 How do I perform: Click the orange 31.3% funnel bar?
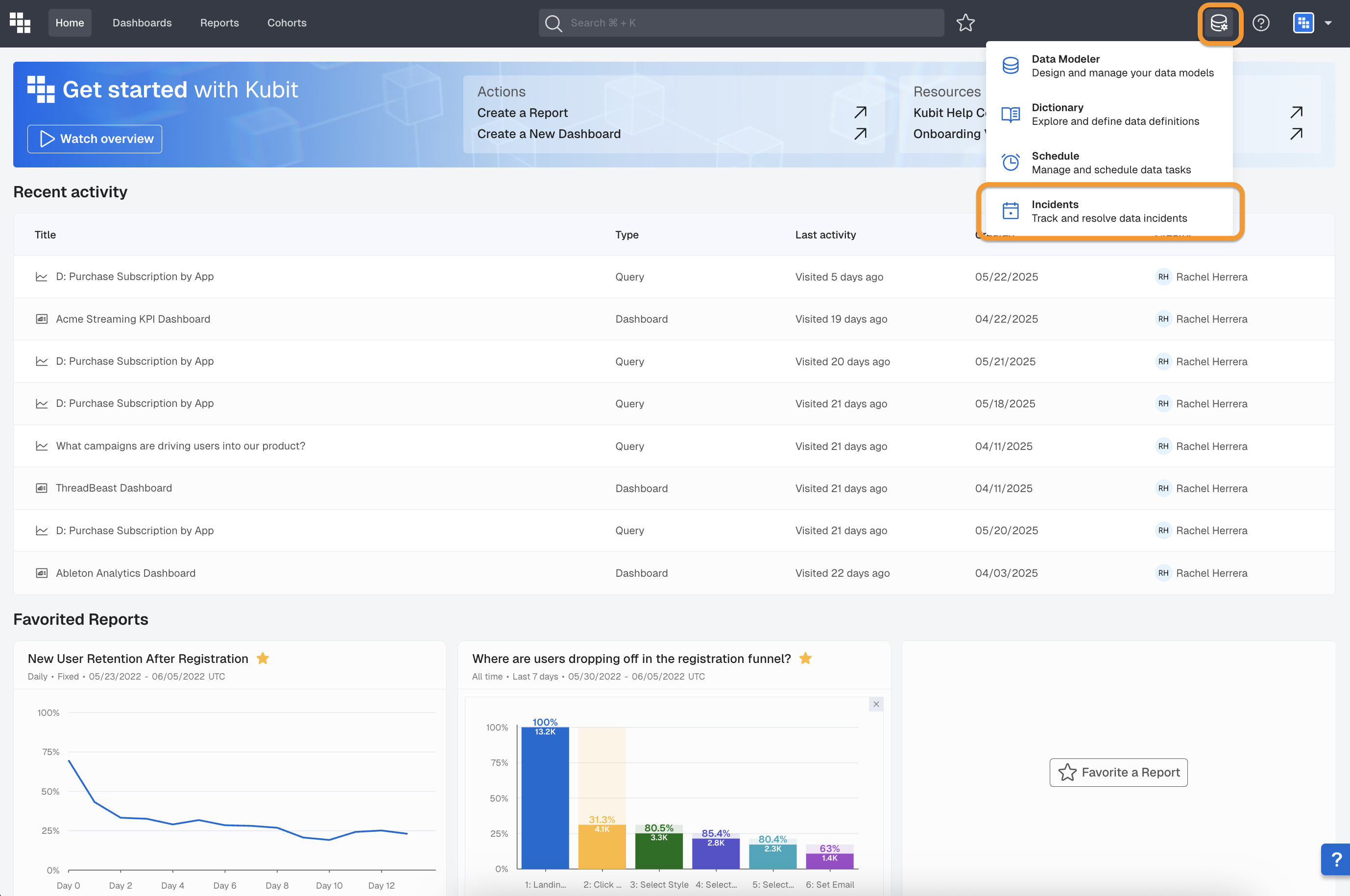[x=602, y=847]
